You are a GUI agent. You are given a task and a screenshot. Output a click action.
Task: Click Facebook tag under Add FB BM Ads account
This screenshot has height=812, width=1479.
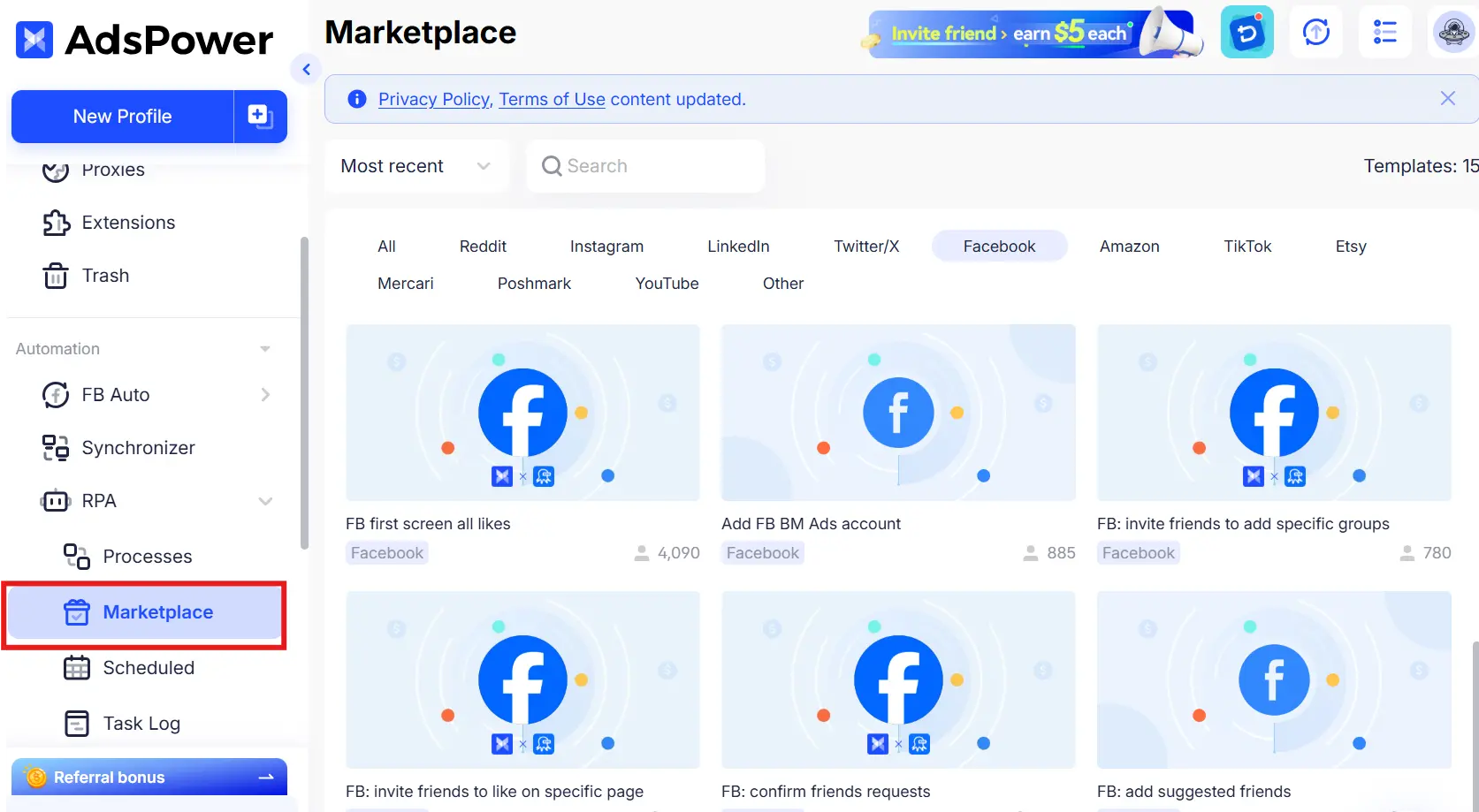pos(762,553)
